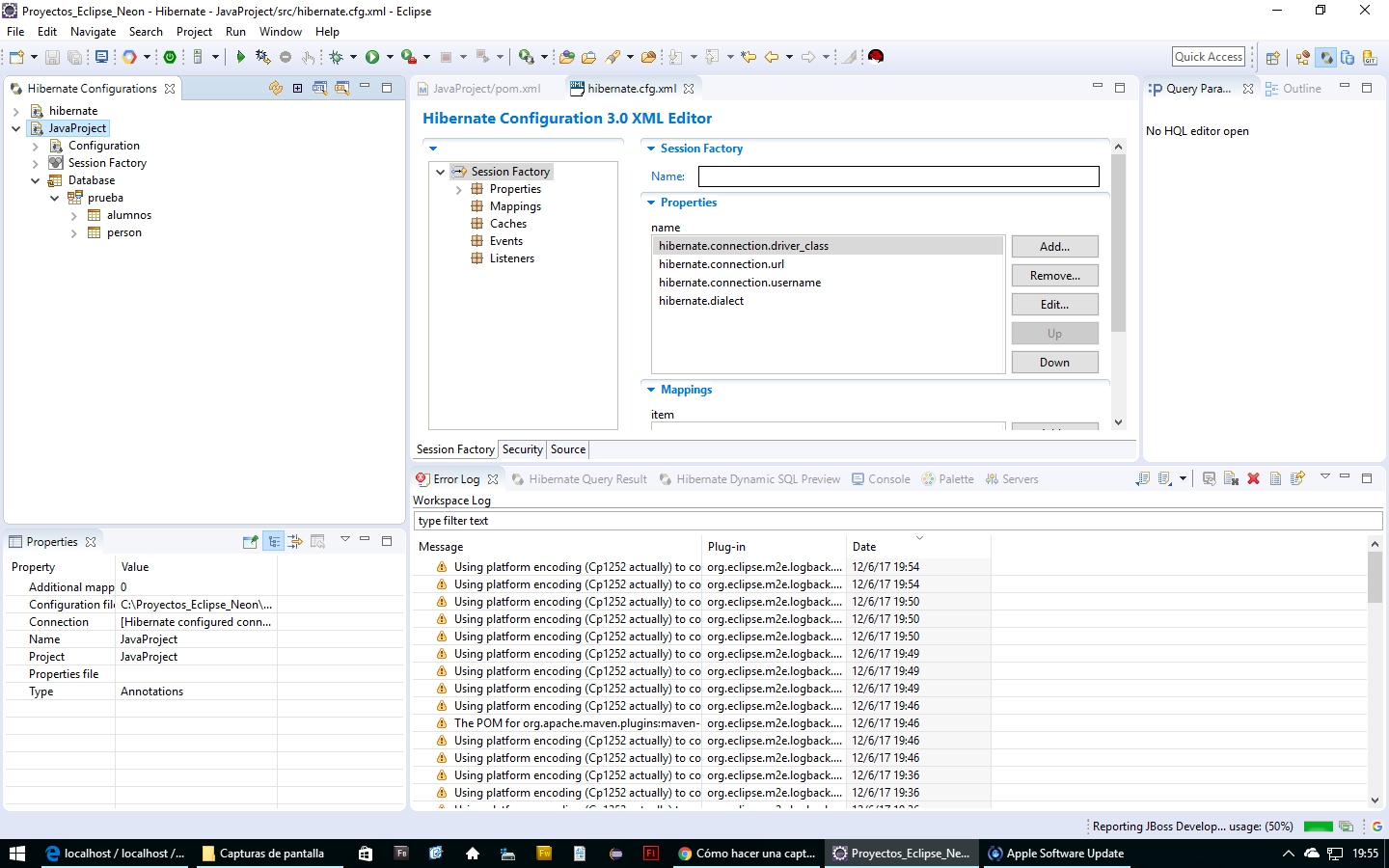Click Open Criteria editor icon in Hibernate Configurations

(x=341, y=88)
